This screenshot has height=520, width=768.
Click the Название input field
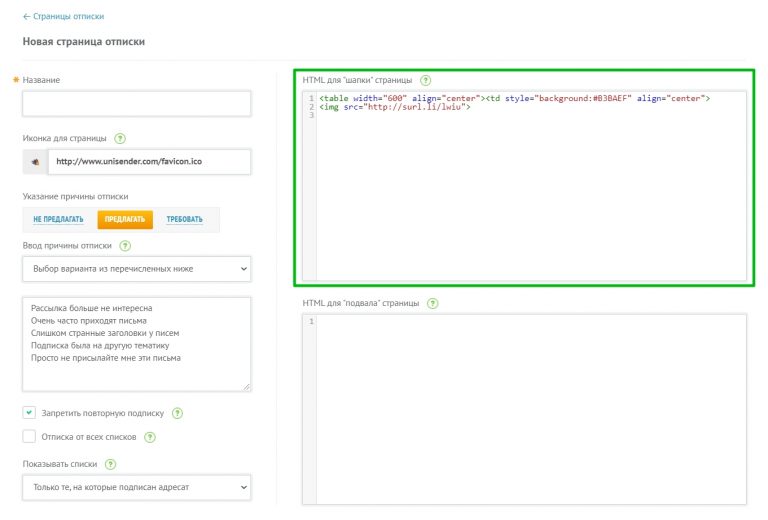tap(137, 103)
